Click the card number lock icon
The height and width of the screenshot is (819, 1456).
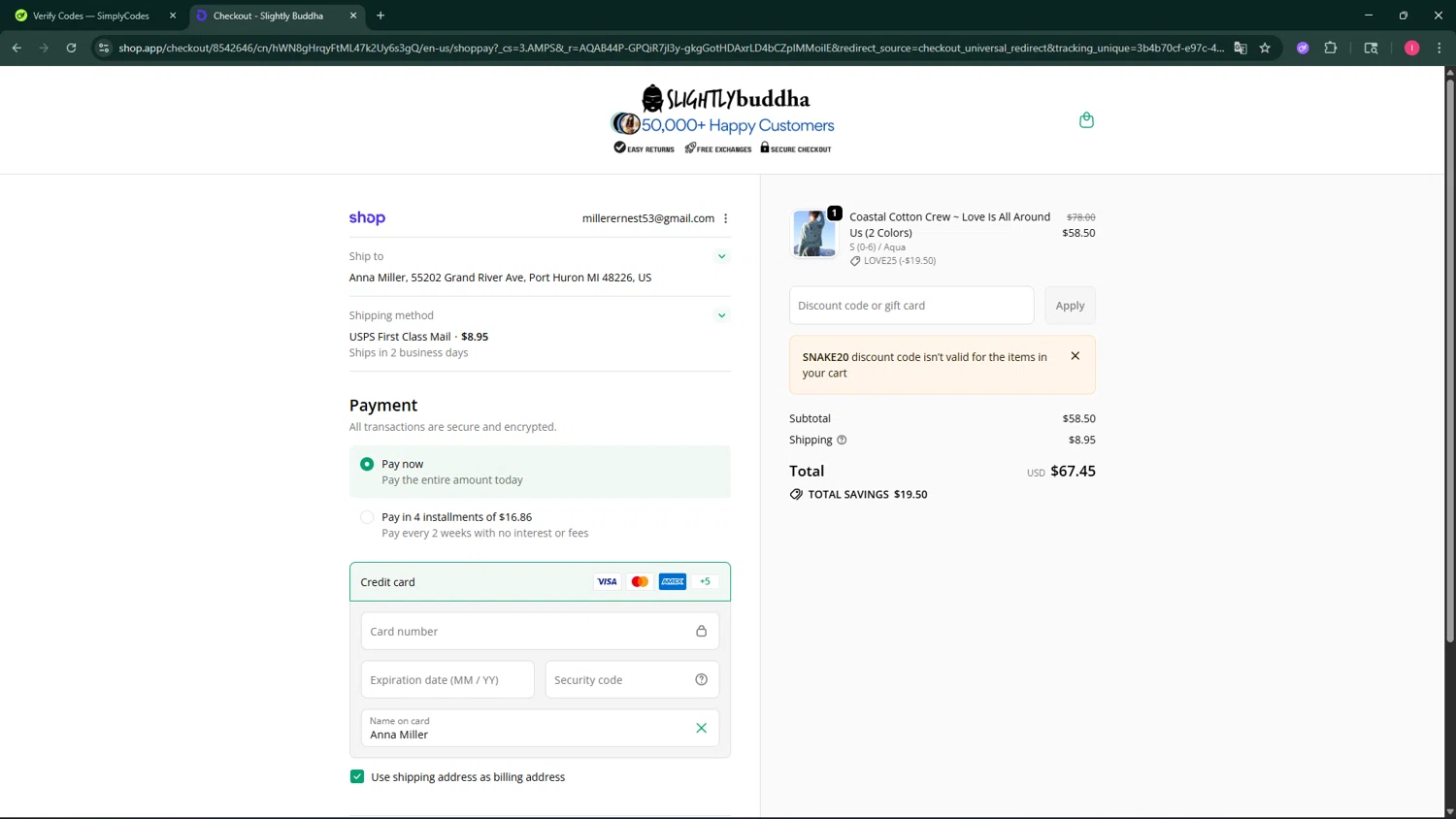coord(701,631)
